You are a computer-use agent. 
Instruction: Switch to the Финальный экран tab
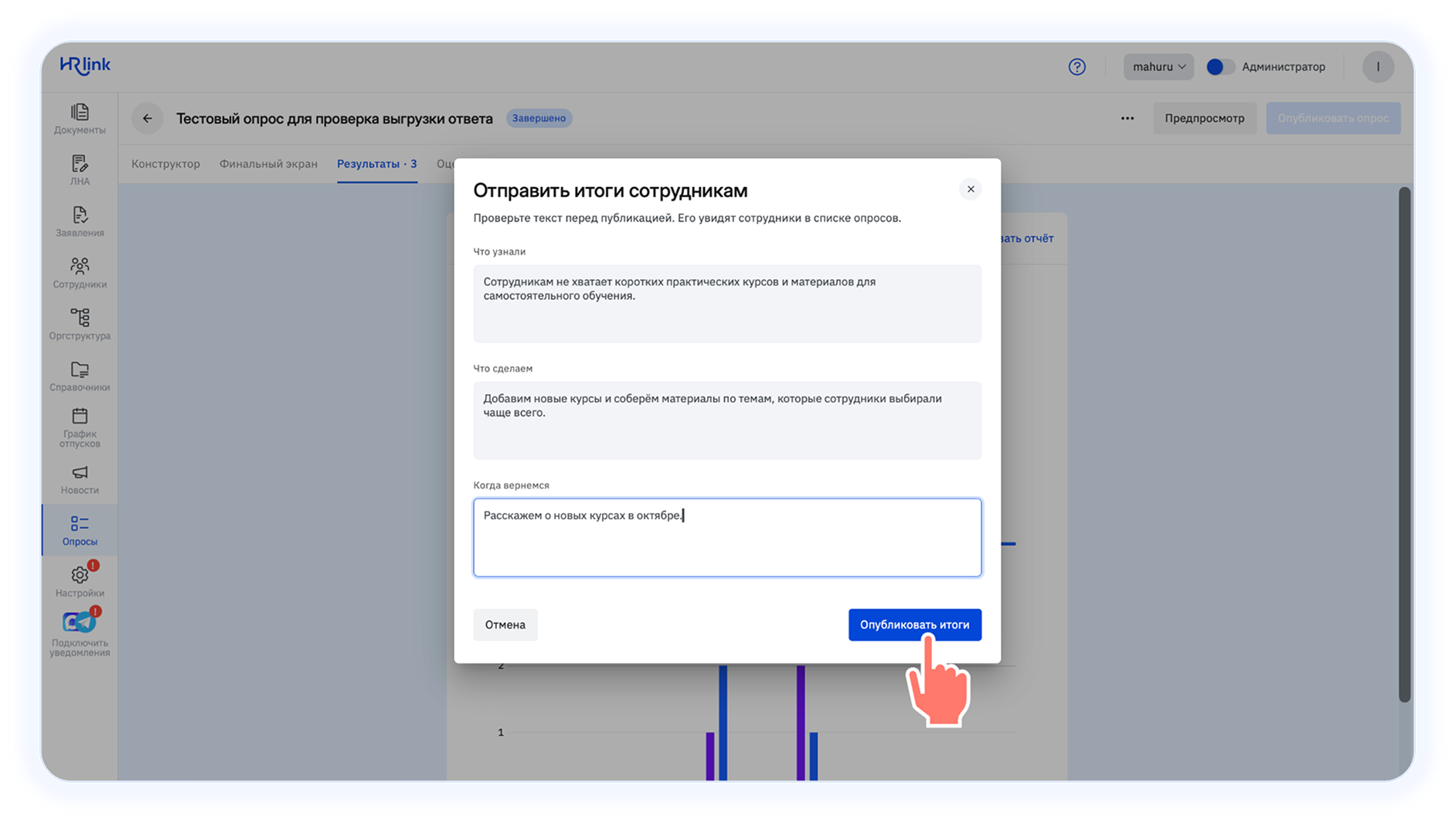coord(268,164)
